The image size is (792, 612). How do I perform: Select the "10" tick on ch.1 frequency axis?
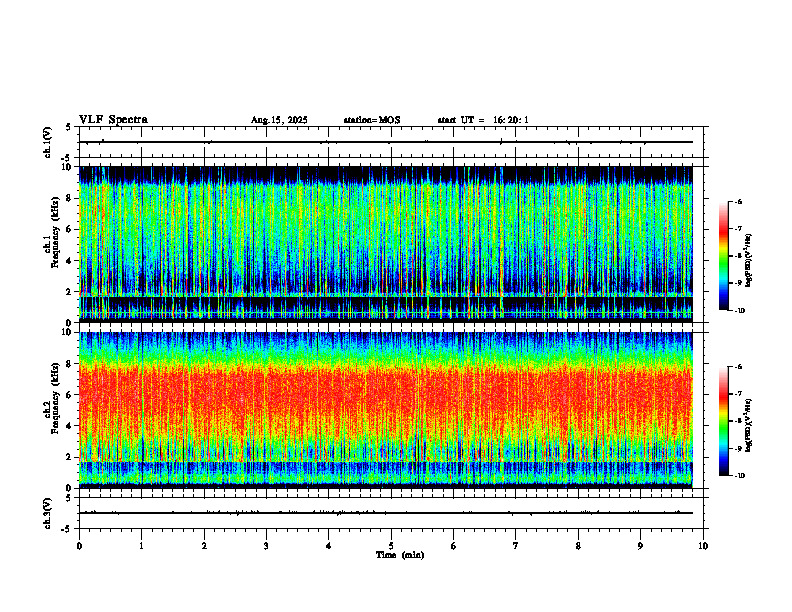[x=68, y=167]
